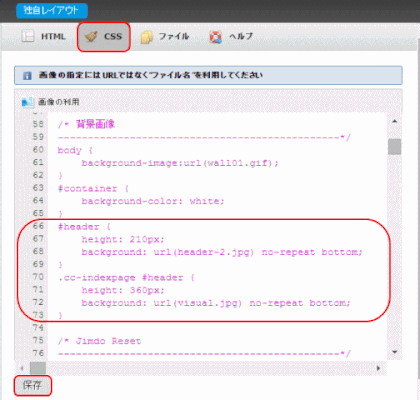Screen dimensions: 420x400
Task: Click the vertical scrollbar down arrow
Action: 395,352
